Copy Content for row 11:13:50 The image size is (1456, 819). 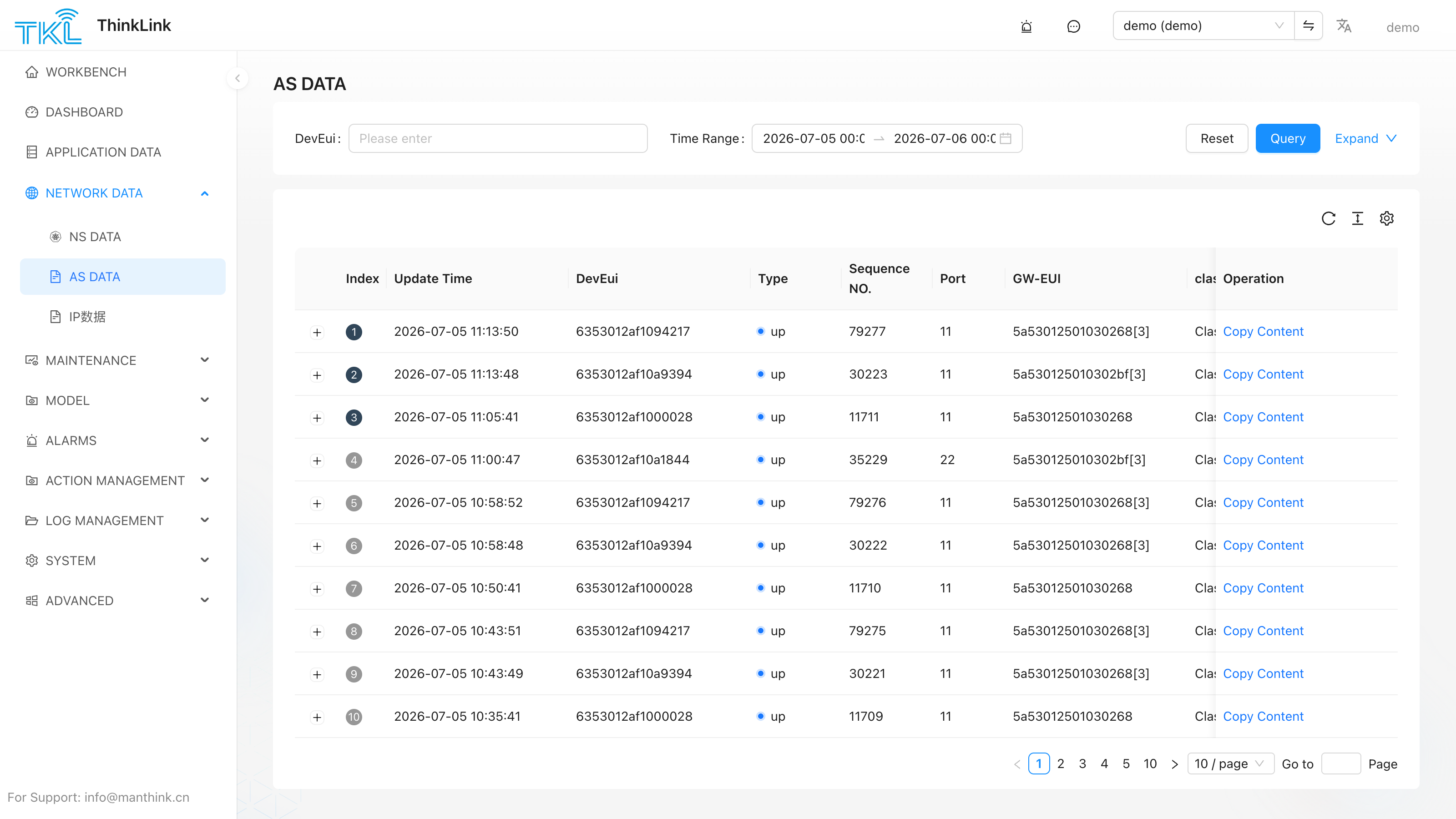(1263, 332)
